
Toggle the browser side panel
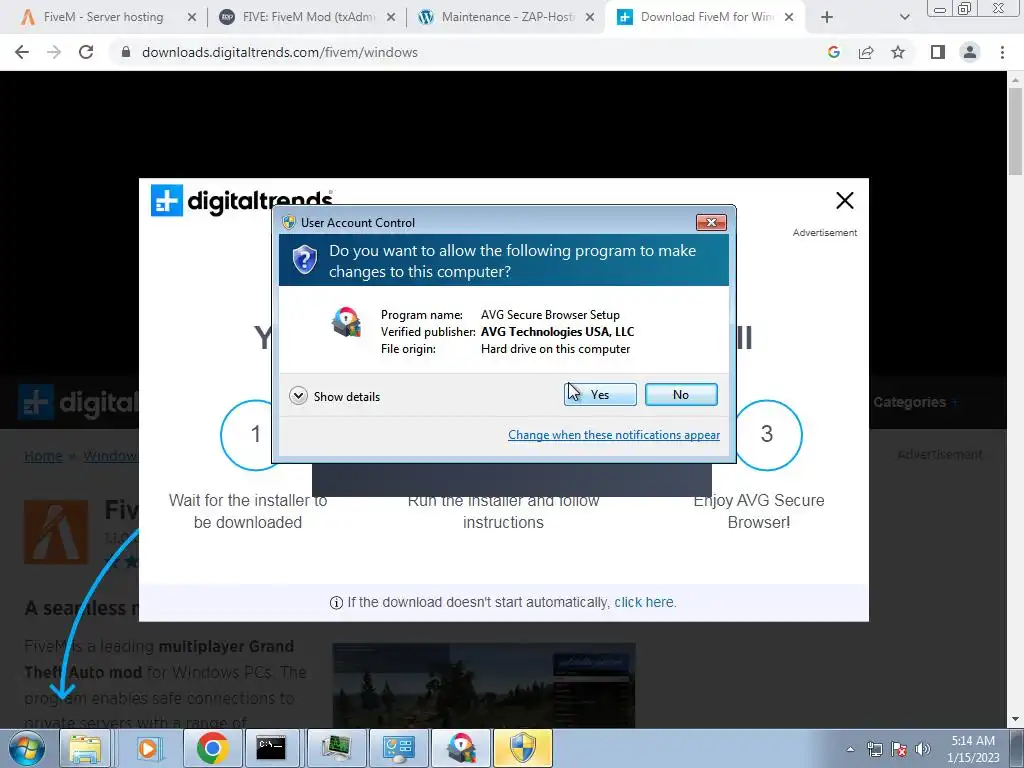pyautogui.click(x=938, y=52)
